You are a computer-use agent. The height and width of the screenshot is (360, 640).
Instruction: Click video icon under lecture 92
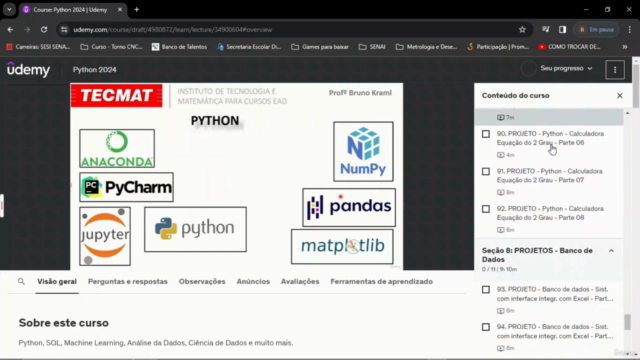(x=500, y=230)
